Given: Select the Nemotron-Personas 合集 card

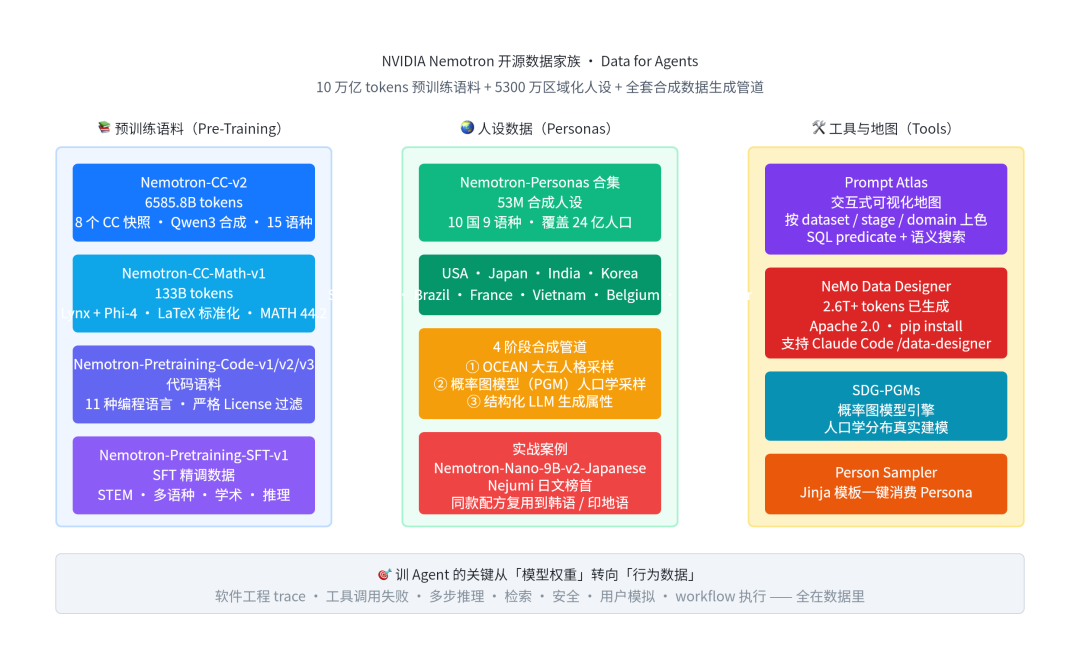Looking at the screenshot, I should 540,202.
